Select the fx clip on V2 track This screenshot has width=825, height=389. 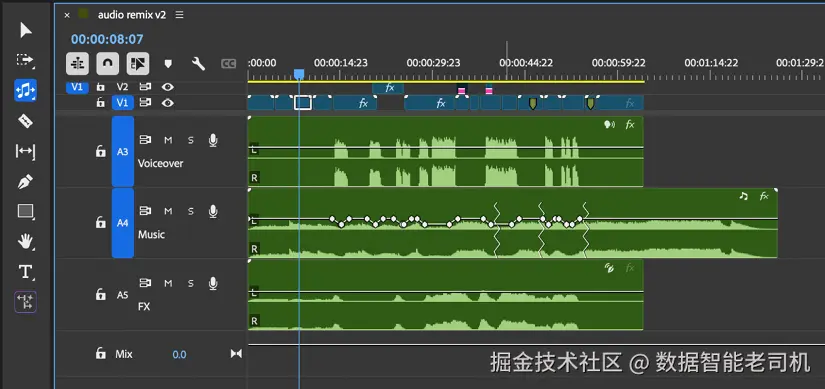click(x=388, y=88)
